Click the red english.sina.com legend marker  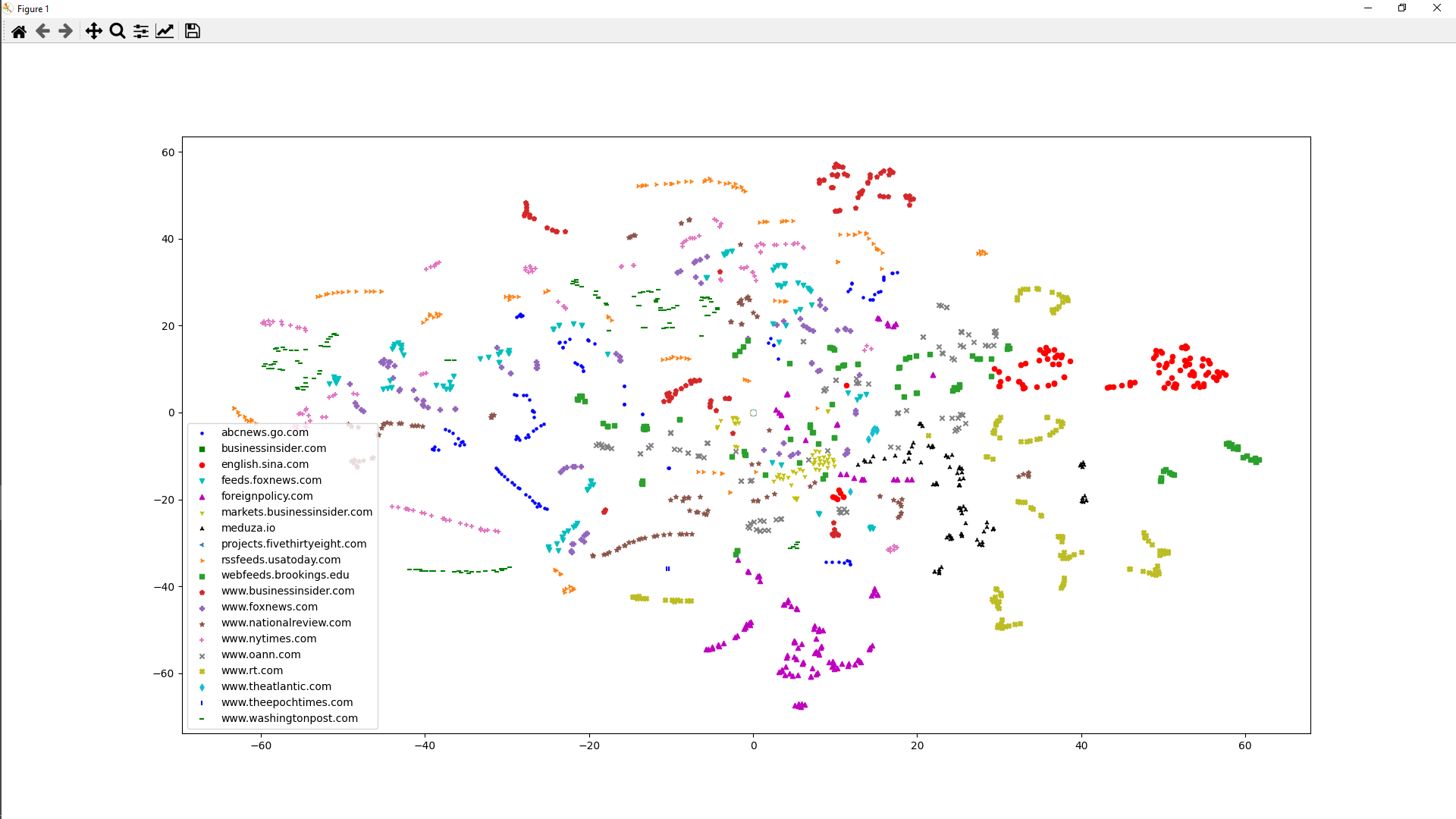202,465
